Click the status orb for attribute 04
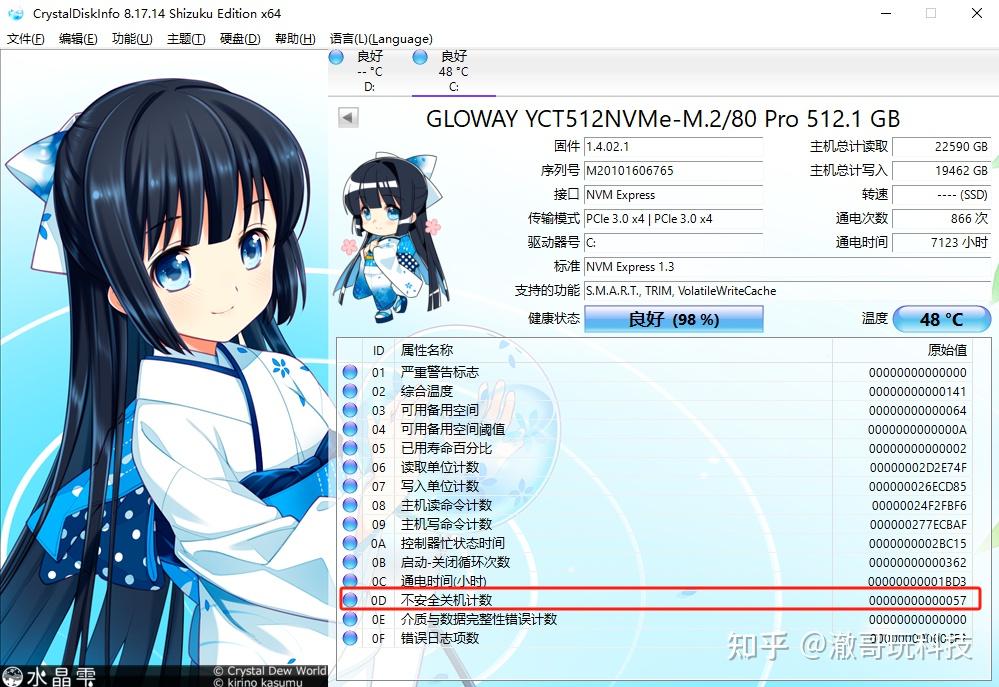Viewport: 999px width, 687px height. click(350, 429)
